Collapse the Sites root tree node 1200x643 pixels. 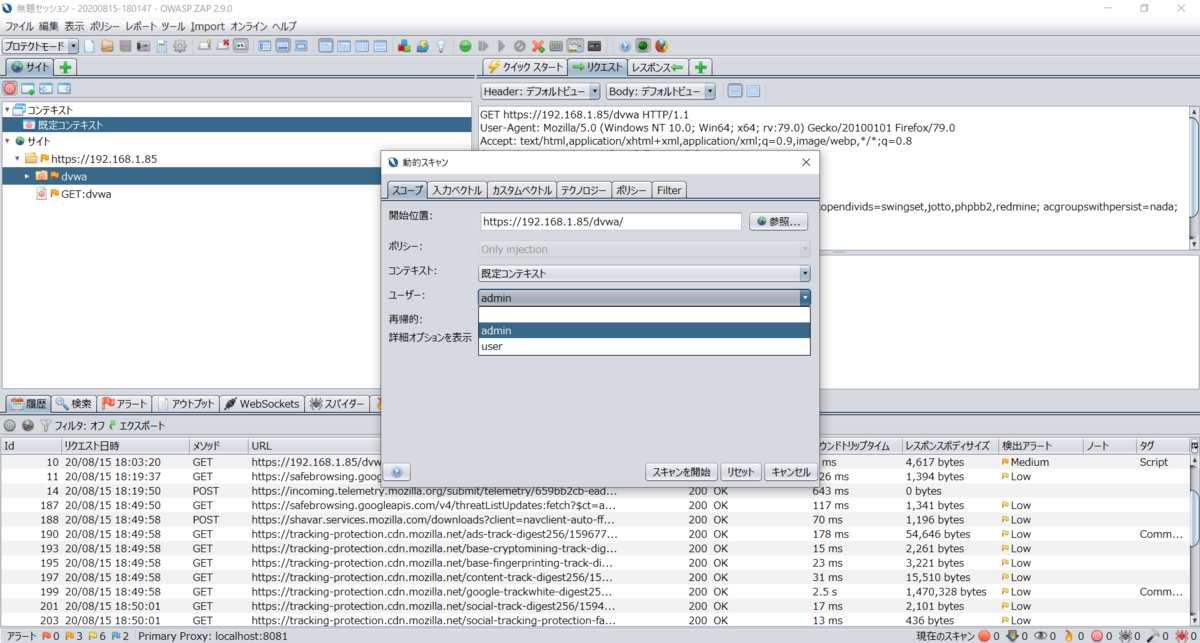pos(8,141)
